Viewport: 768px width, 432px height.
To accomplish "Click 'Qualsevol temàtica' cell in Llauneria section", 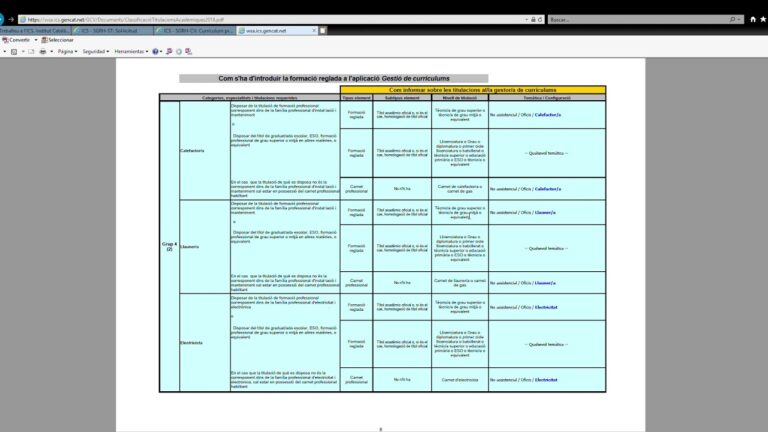I will pyautogui.click(x=547, y=248).
